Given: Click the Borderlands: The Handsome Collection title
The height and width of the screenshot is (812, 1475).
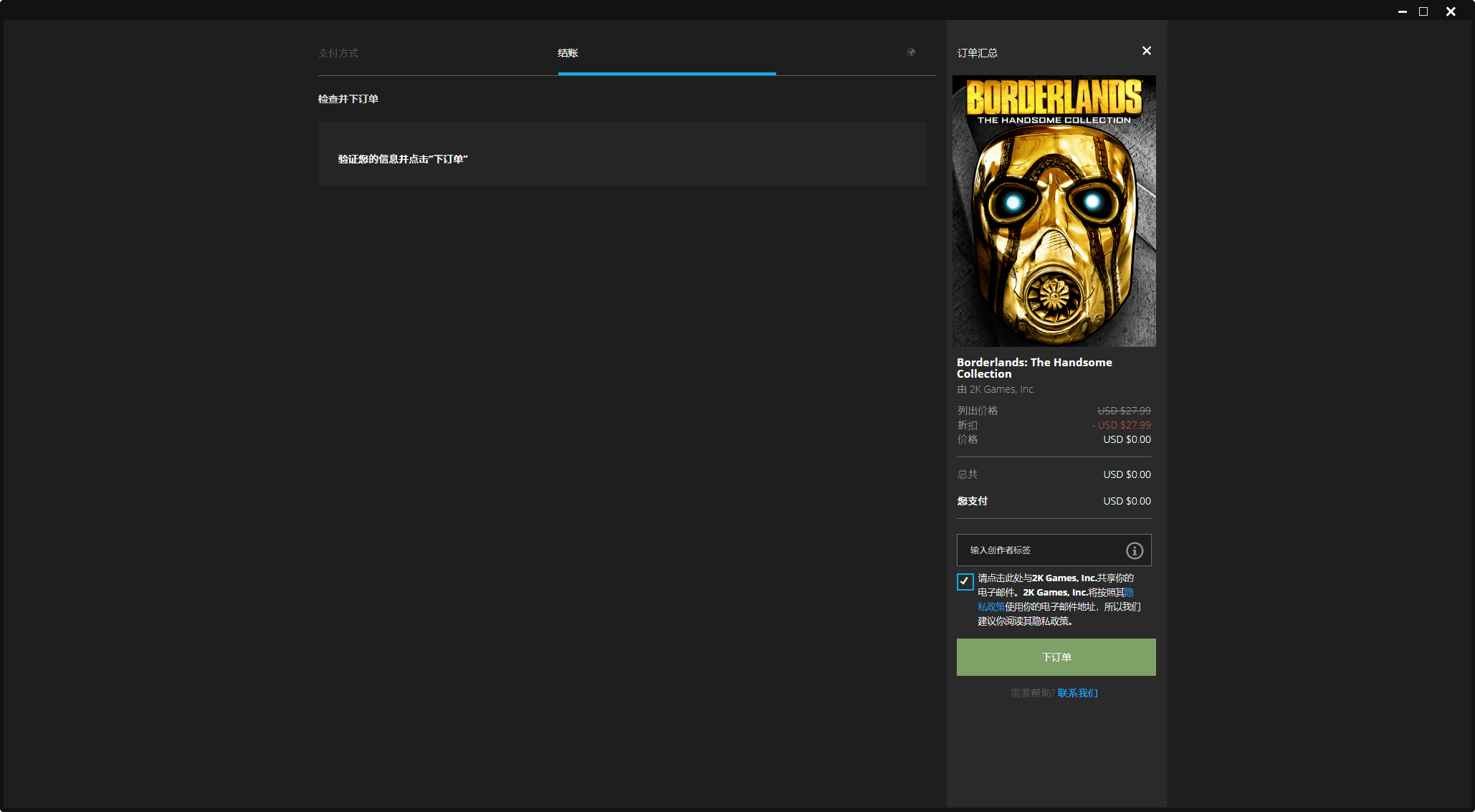Looking at the screenshot, I should pos(1034,368).
